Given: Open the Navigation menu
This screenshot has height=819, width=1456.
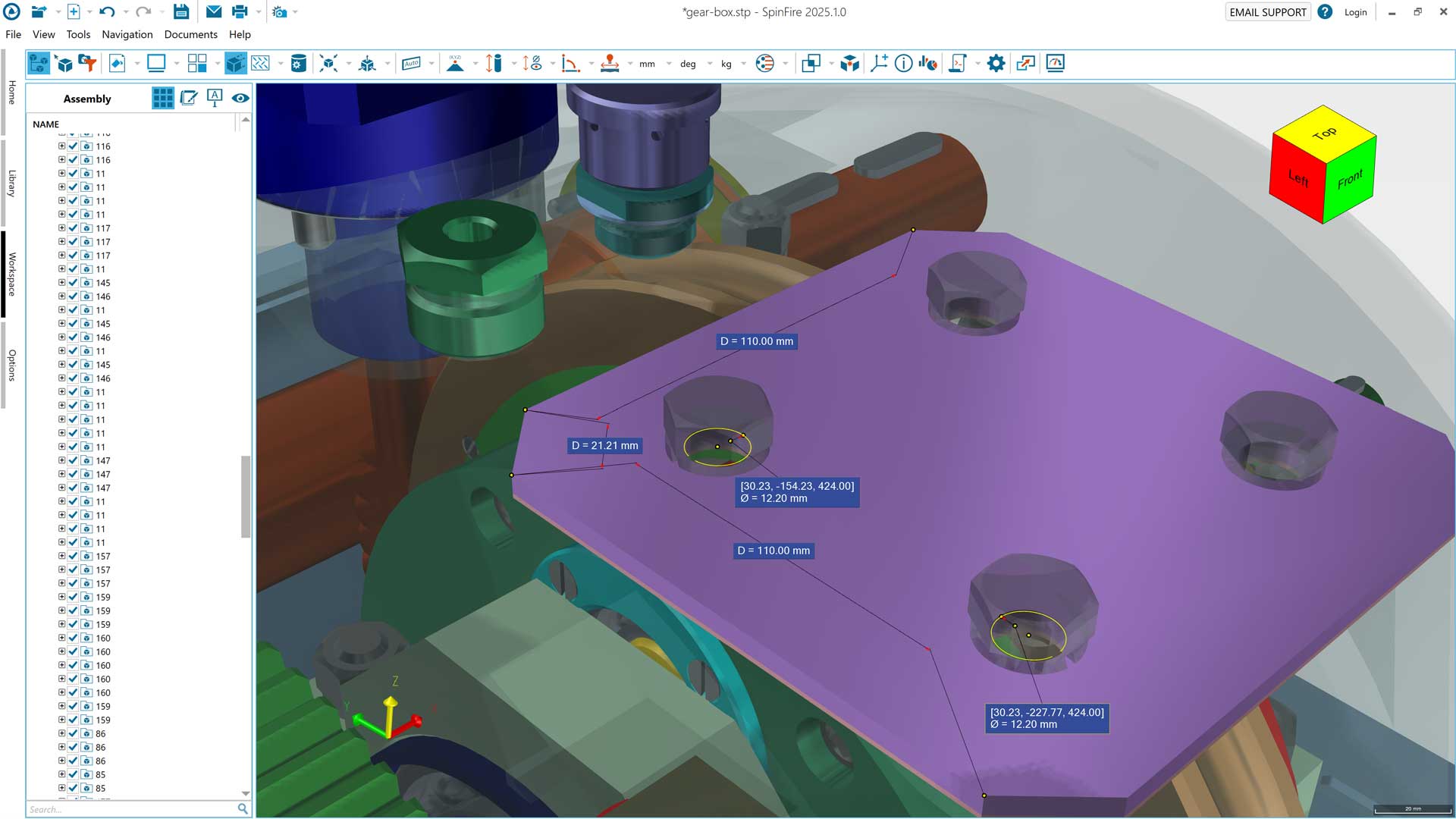Looking at the screenshot, I should (127, 35).
